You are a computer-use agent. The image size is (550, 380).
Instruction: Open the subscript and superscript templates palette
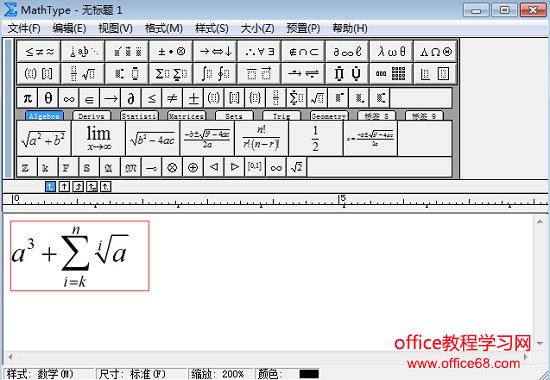tap(127, 74)
